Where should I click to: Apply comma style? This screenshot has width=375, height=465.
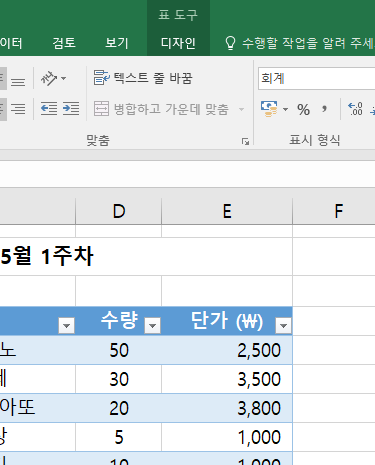324,109
